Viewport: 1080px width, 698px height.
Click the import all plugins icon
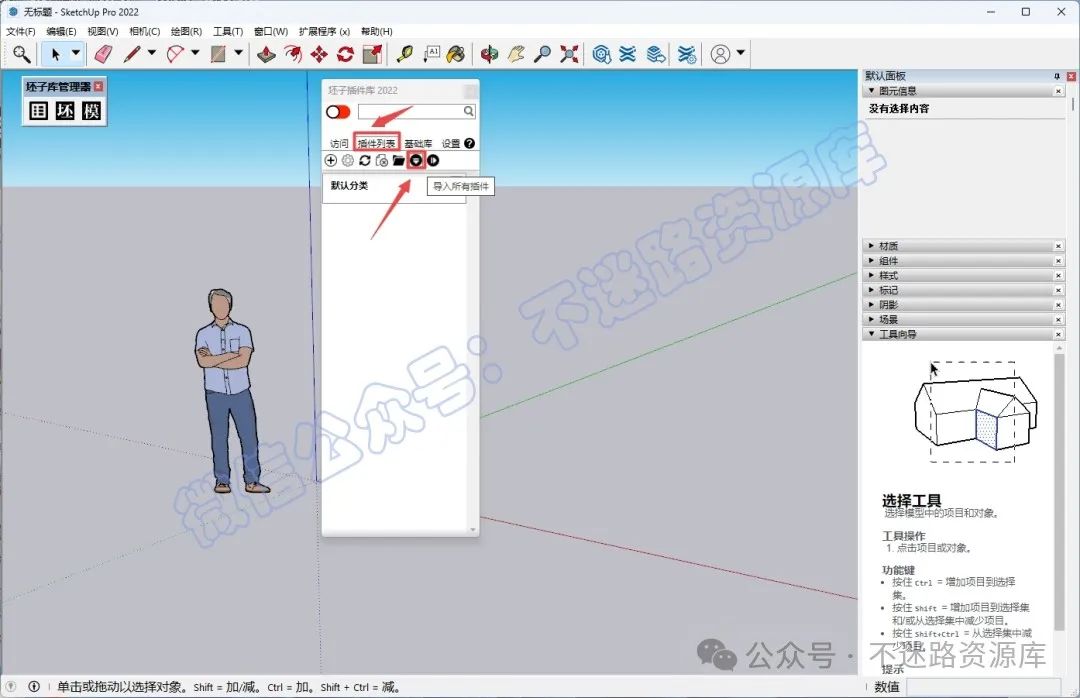pyautogui.click(x=416, y=161)
